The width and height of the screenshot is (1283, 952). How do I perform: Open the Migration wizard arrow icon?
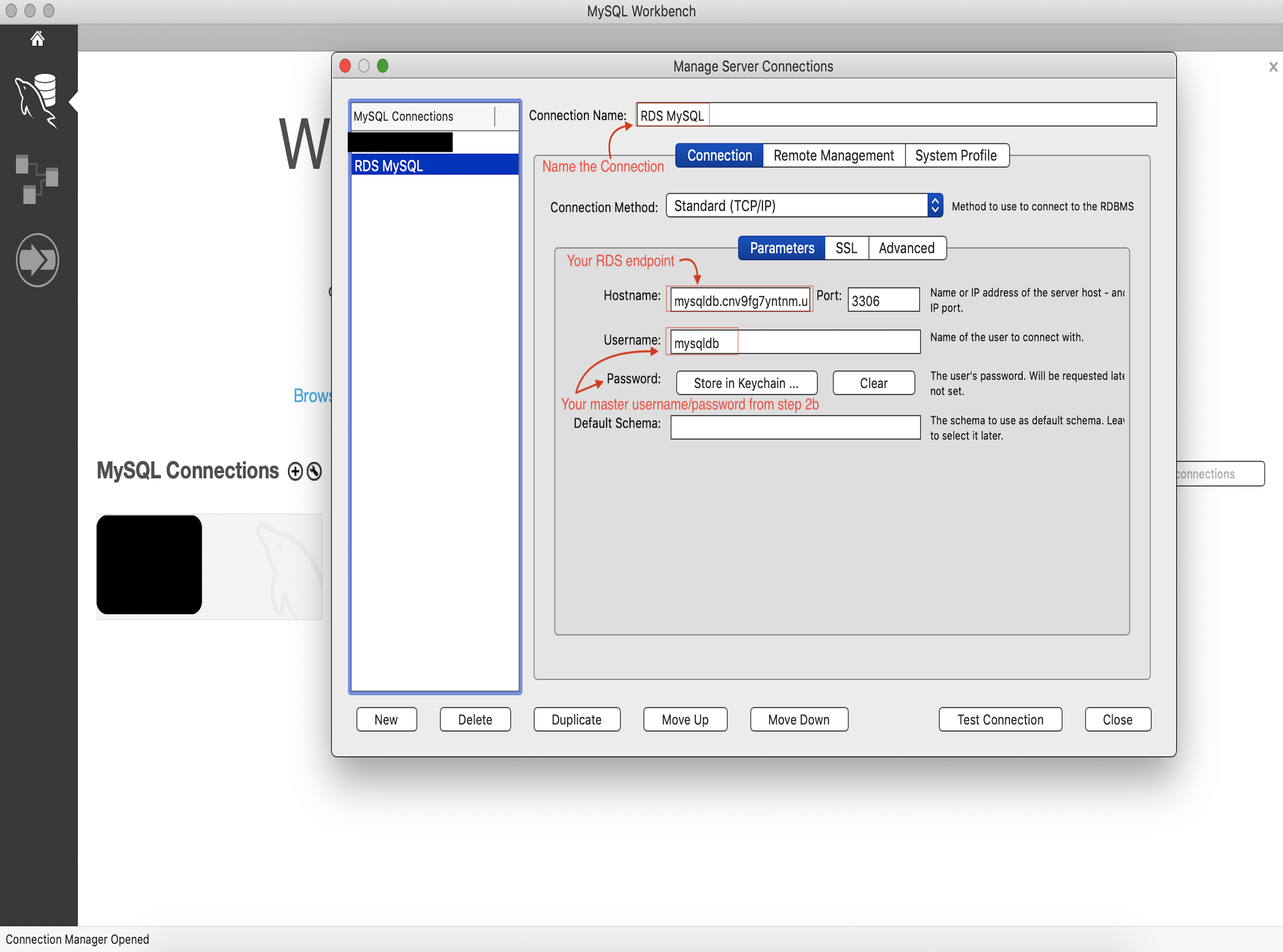(x=37, y=260)
